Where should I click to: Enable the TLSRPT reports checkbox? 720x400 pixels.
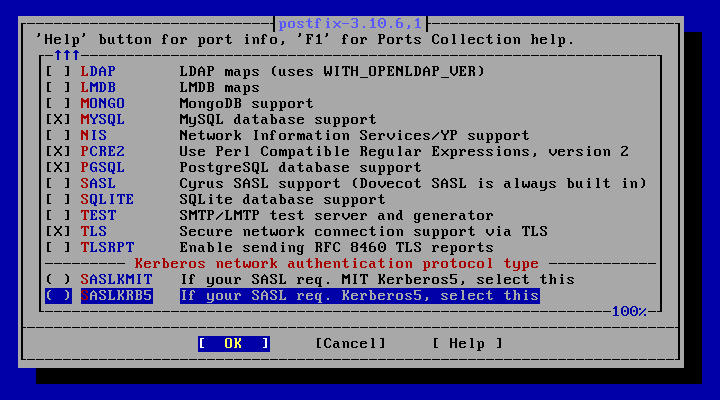[58, 248]
